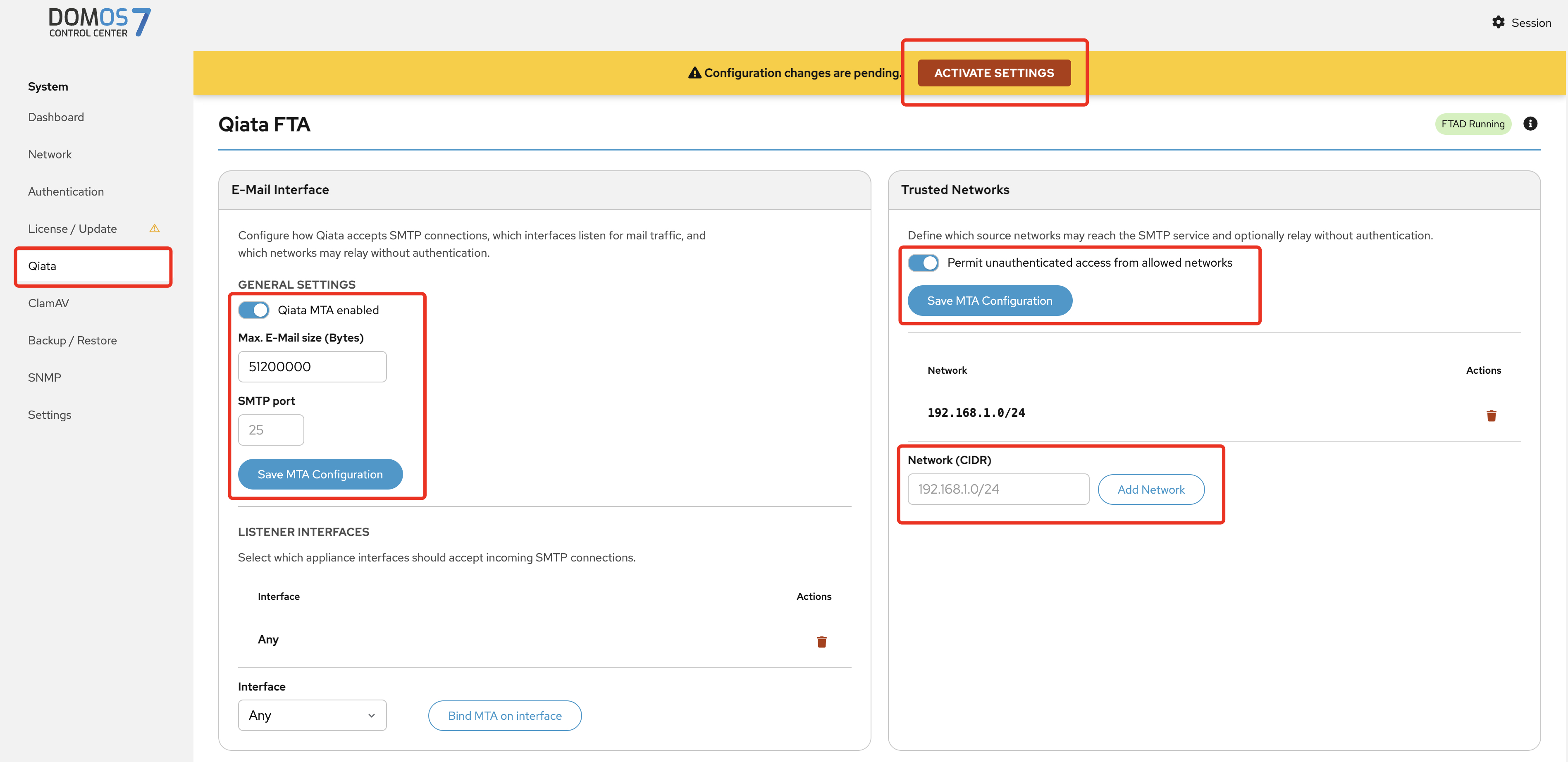Toggle Permit unauthenticated access switch
Image resolution: width=1568 pixels, height=762 pixels.
tap(924, 262)
